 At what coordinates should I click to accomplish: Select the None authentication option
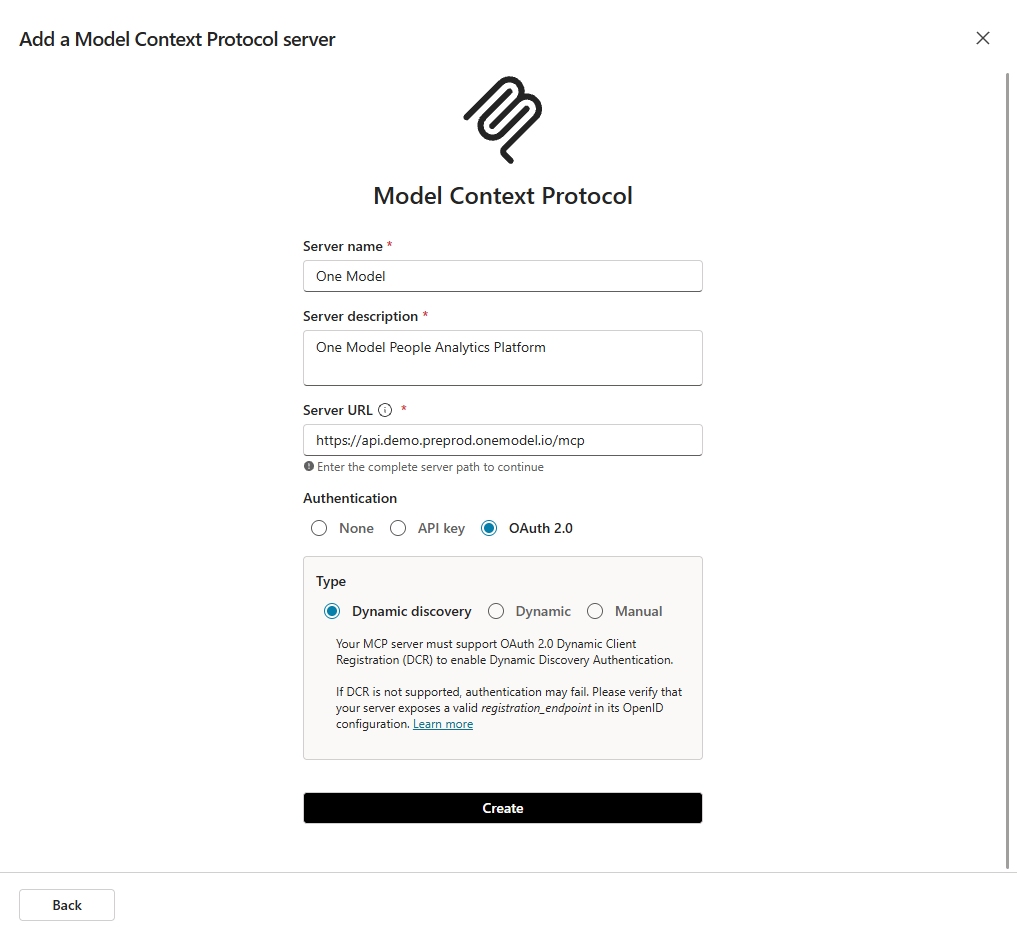pyautogui.click(x=319, y=528)
